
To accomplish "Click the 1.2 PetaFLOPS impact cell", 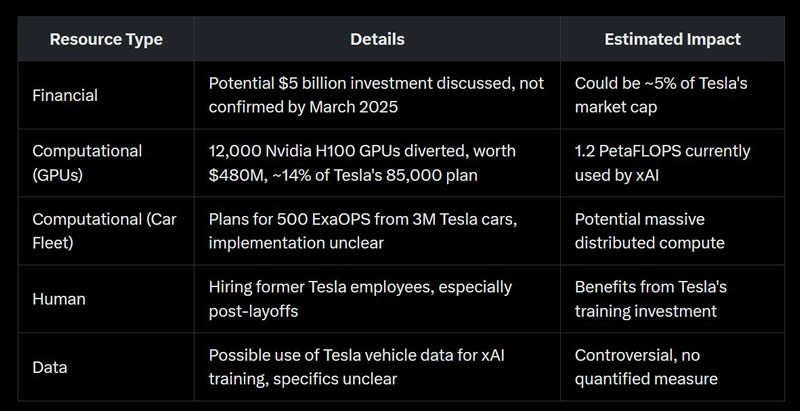I will point(662,163).
